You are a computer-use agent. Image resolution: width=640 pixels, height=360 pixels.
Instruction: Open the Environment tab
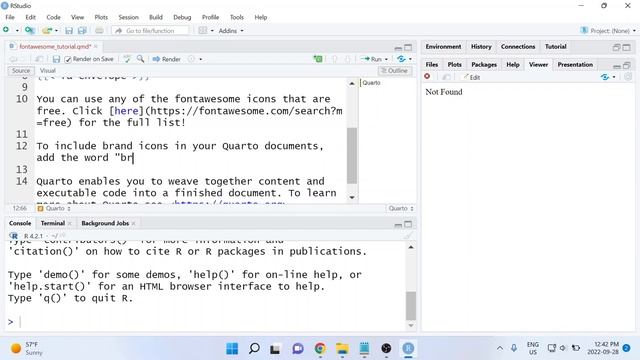click(x=443, y=47)
